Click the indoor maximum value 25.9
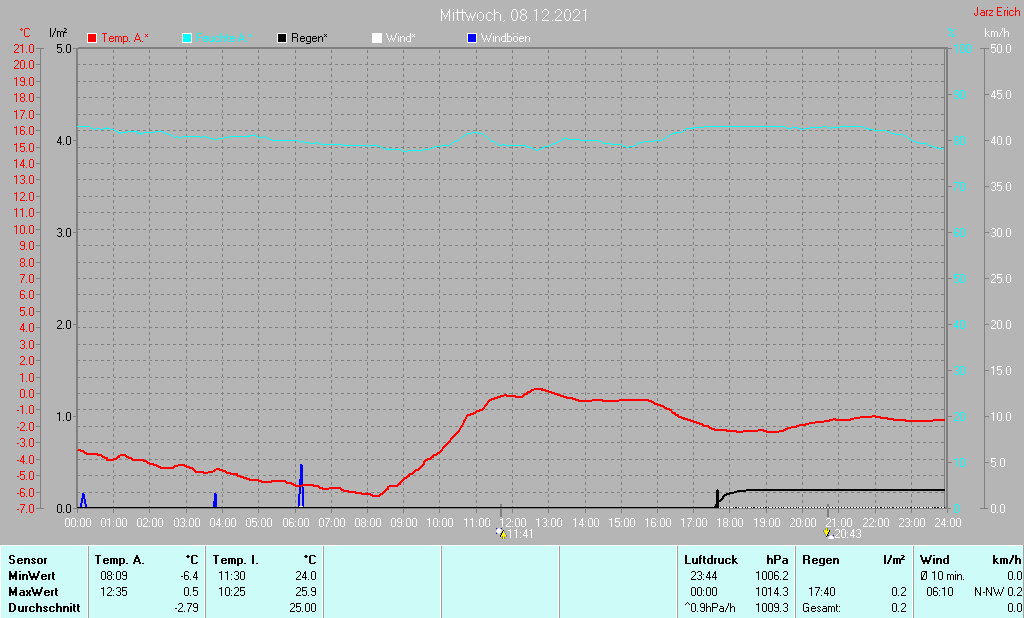Viewport: 1024px width, 618px height. tap(306, 592)
